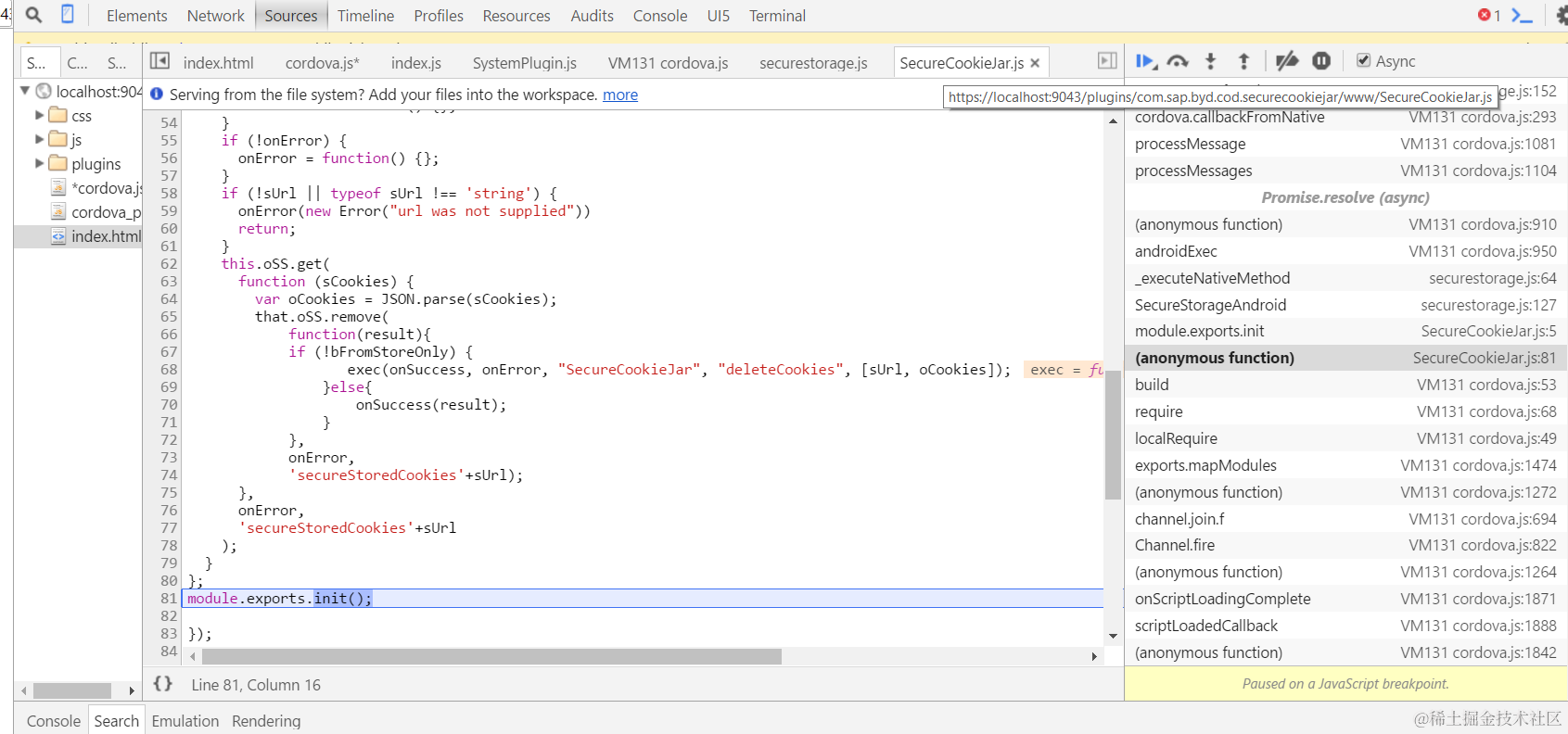Select _executeNativeMethod call stack frame

click(1345, 278)
